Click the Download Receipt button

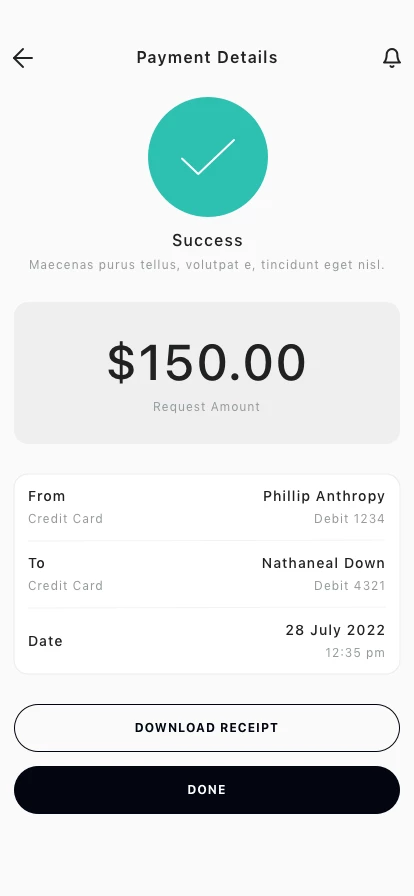pyautogui.click(x=207, y=727)
